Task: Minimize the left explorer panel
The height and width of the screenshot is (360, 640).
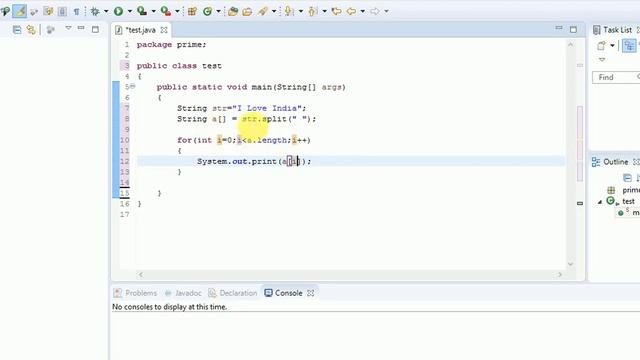Action: (81, 28)
